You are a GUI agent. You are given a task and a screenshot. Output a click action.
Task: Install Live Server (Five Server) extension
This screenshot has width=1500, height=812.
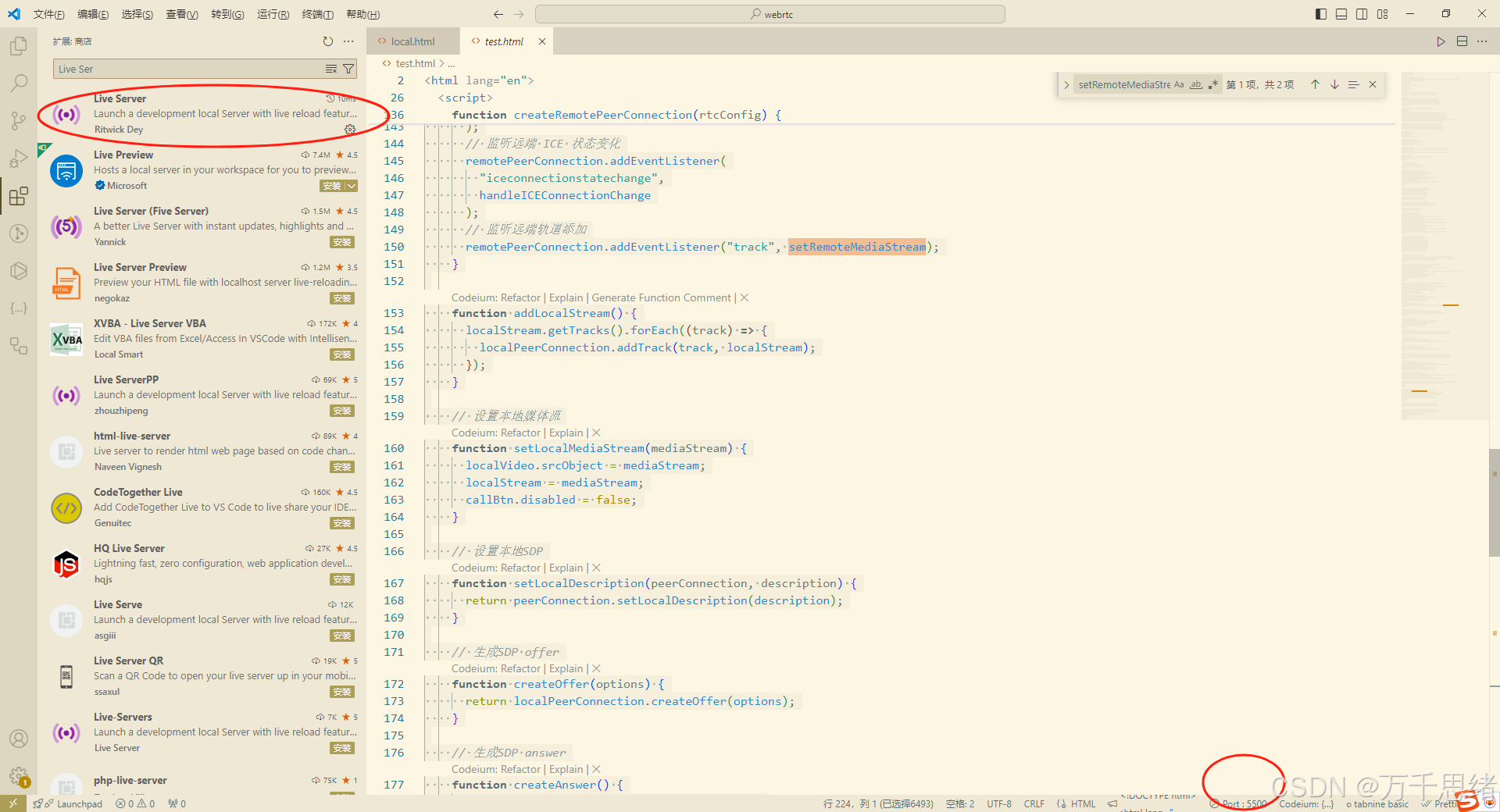click(x=342, y=242)
